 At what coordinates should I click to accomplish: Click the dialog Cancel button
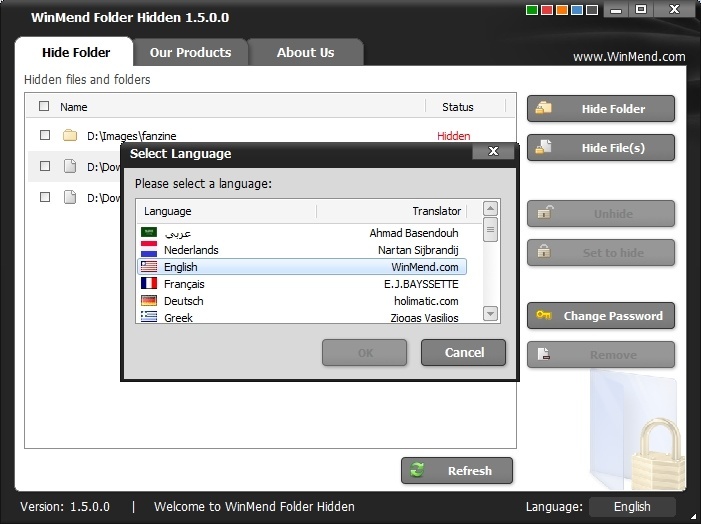coord(464,352)
